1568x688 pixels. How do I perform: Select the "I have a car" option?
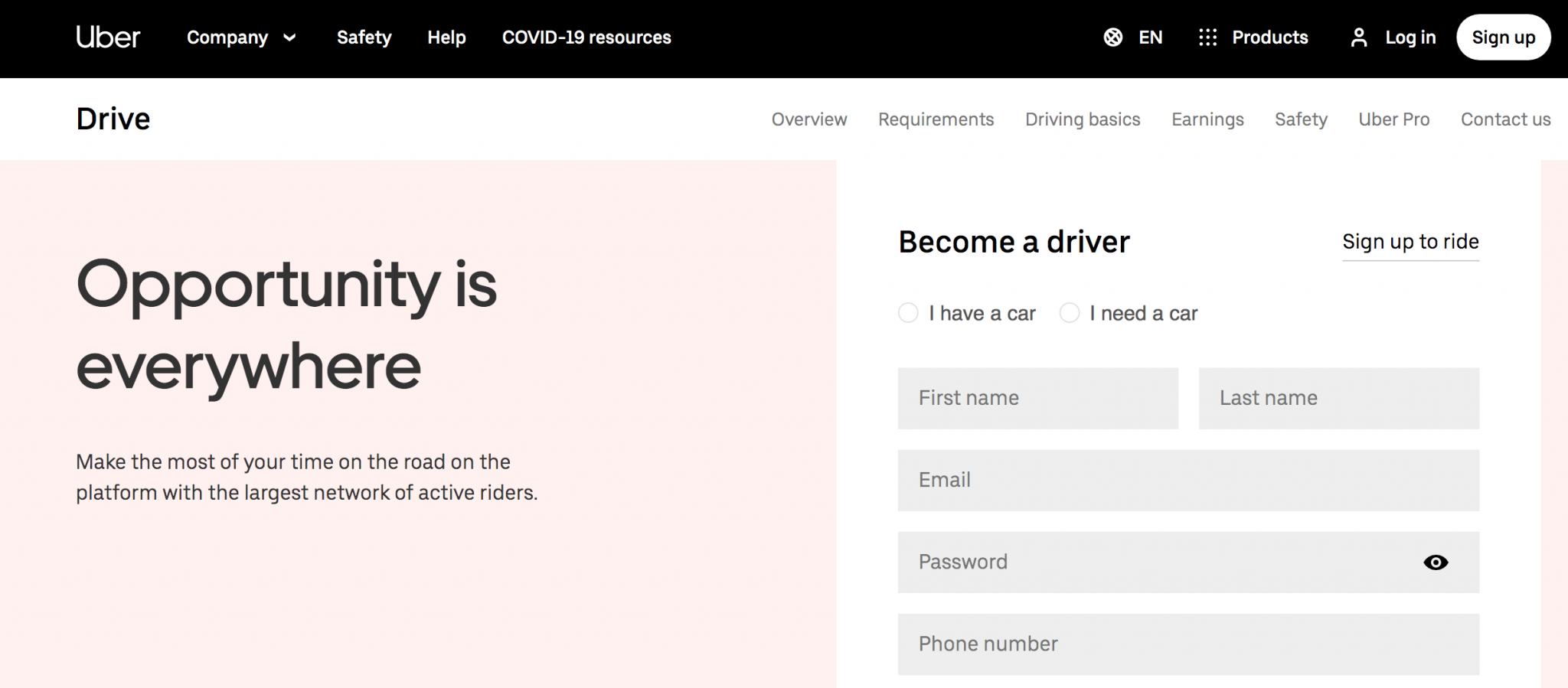coord(908,313)
